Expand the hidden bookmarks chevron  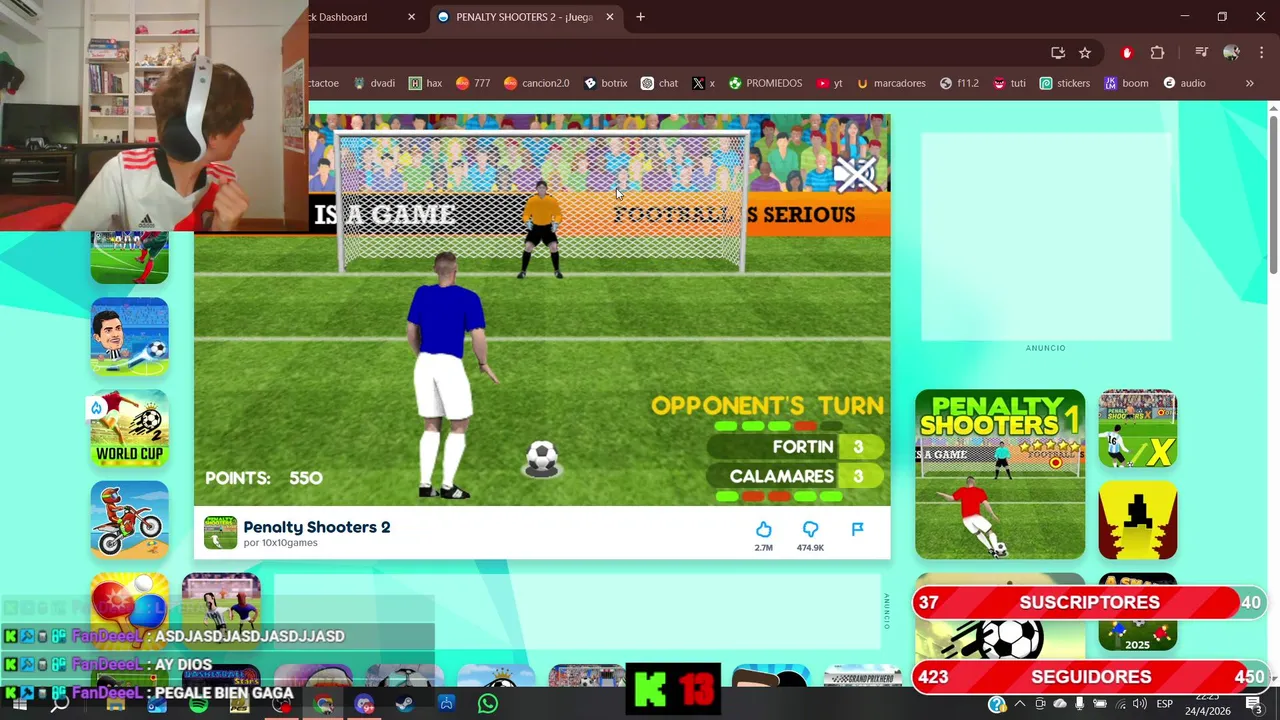coord(1249,83)
